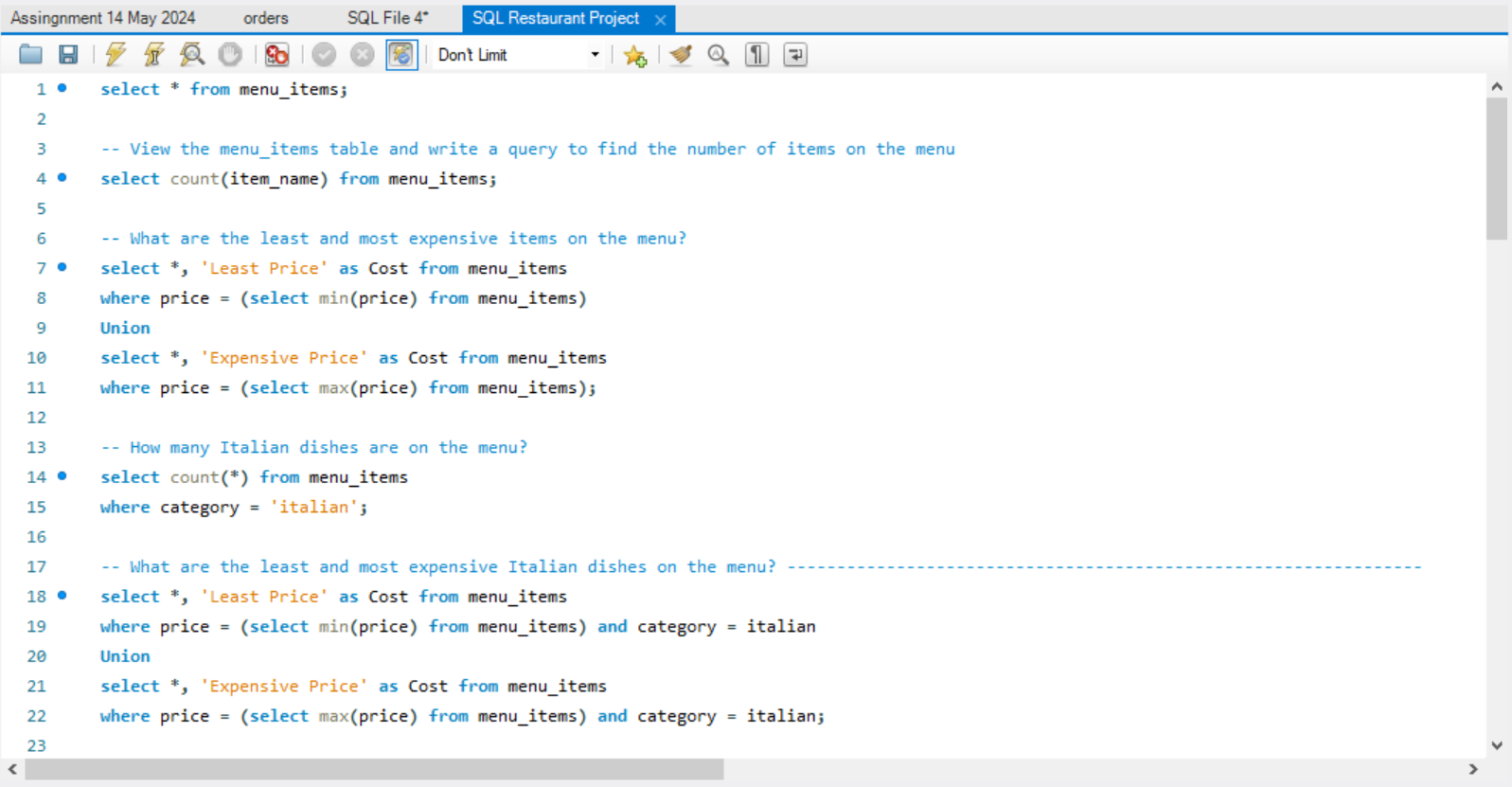Run EXPLAIN on the current statement
The width and height of the screenshot is (1512, 787).
pyautogui.click(x=192, y=55)
